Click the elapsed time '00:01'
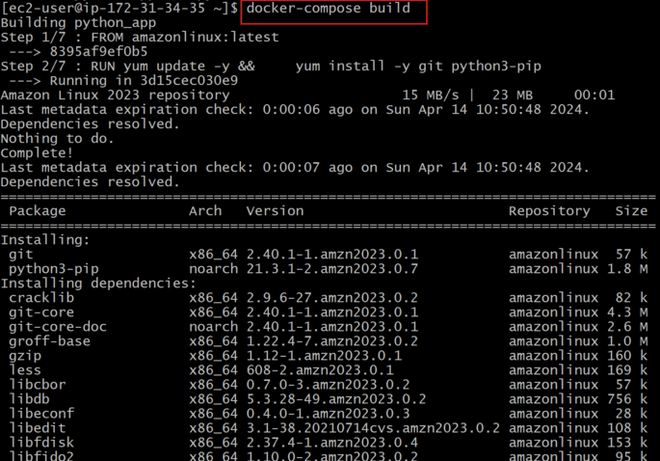The height and width of the screenshot is (461, 660). 594,95
